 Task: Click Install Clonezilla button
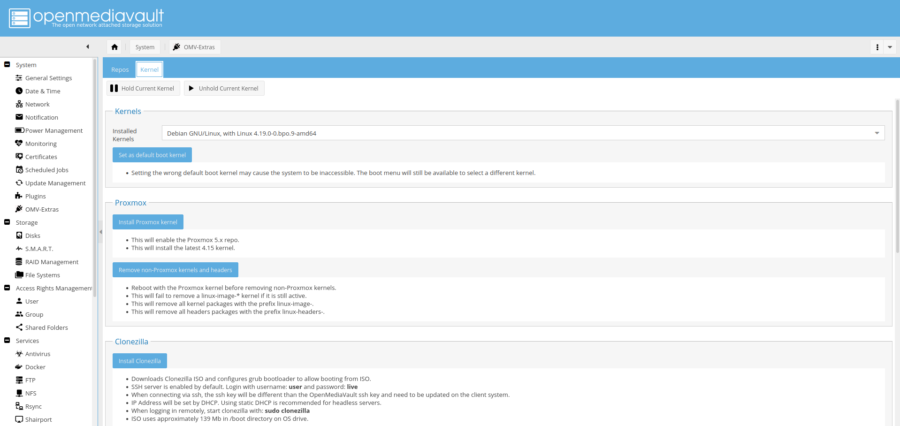point(139,361)
